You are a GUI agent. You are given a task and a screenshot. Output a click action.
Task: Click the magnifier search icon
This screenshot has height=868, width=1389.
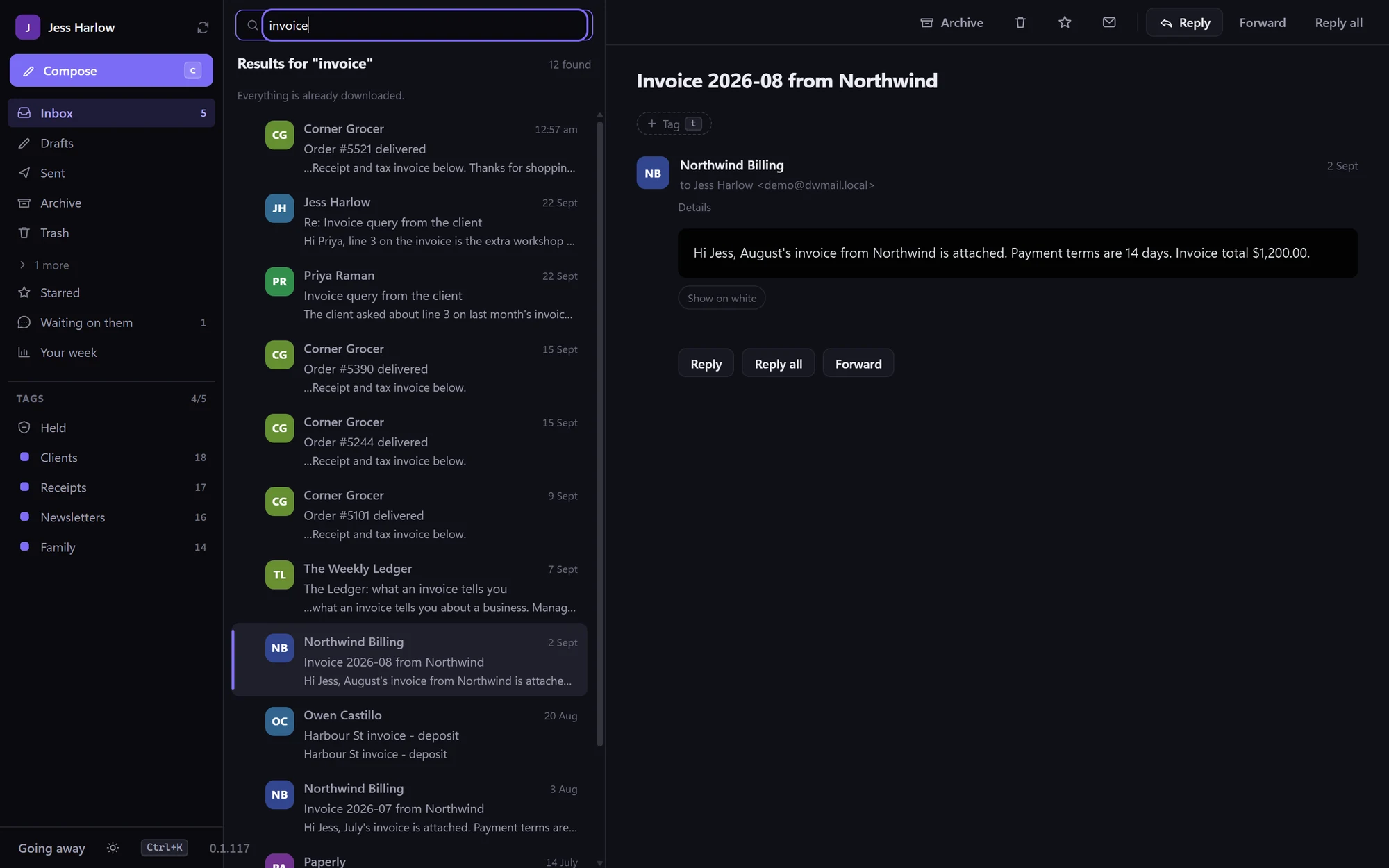pos(253,25)
